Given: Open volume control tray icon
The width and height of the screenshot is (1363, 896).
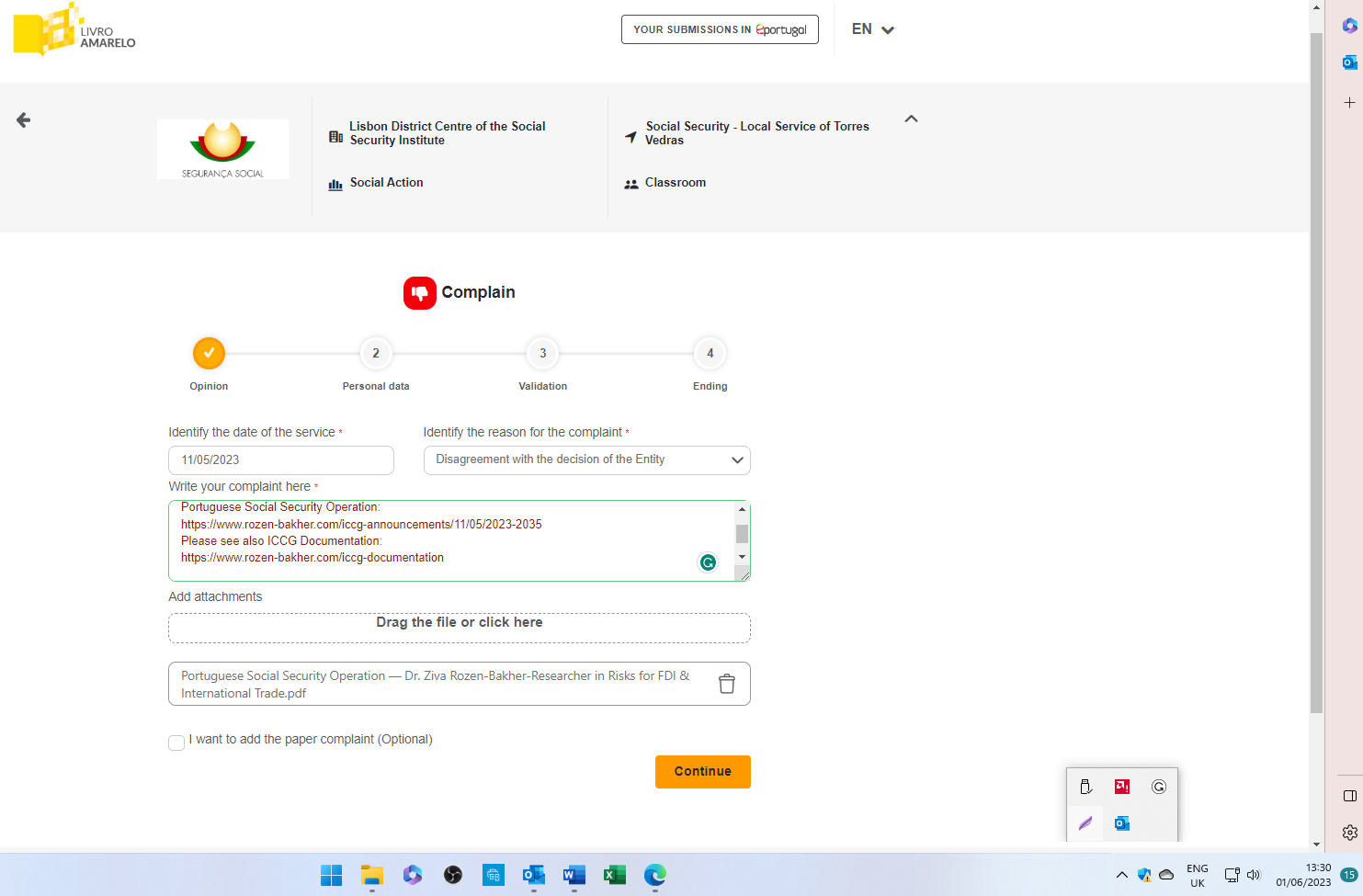Looking at the screenshot, I should [x=1254, y=875].
